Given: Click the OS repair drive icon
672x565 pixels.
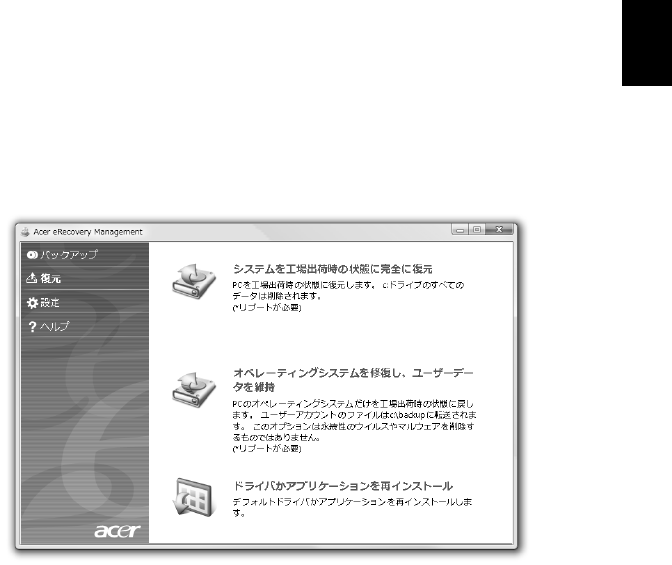Looking at the screenshot, I should click(x=194, y=390).
